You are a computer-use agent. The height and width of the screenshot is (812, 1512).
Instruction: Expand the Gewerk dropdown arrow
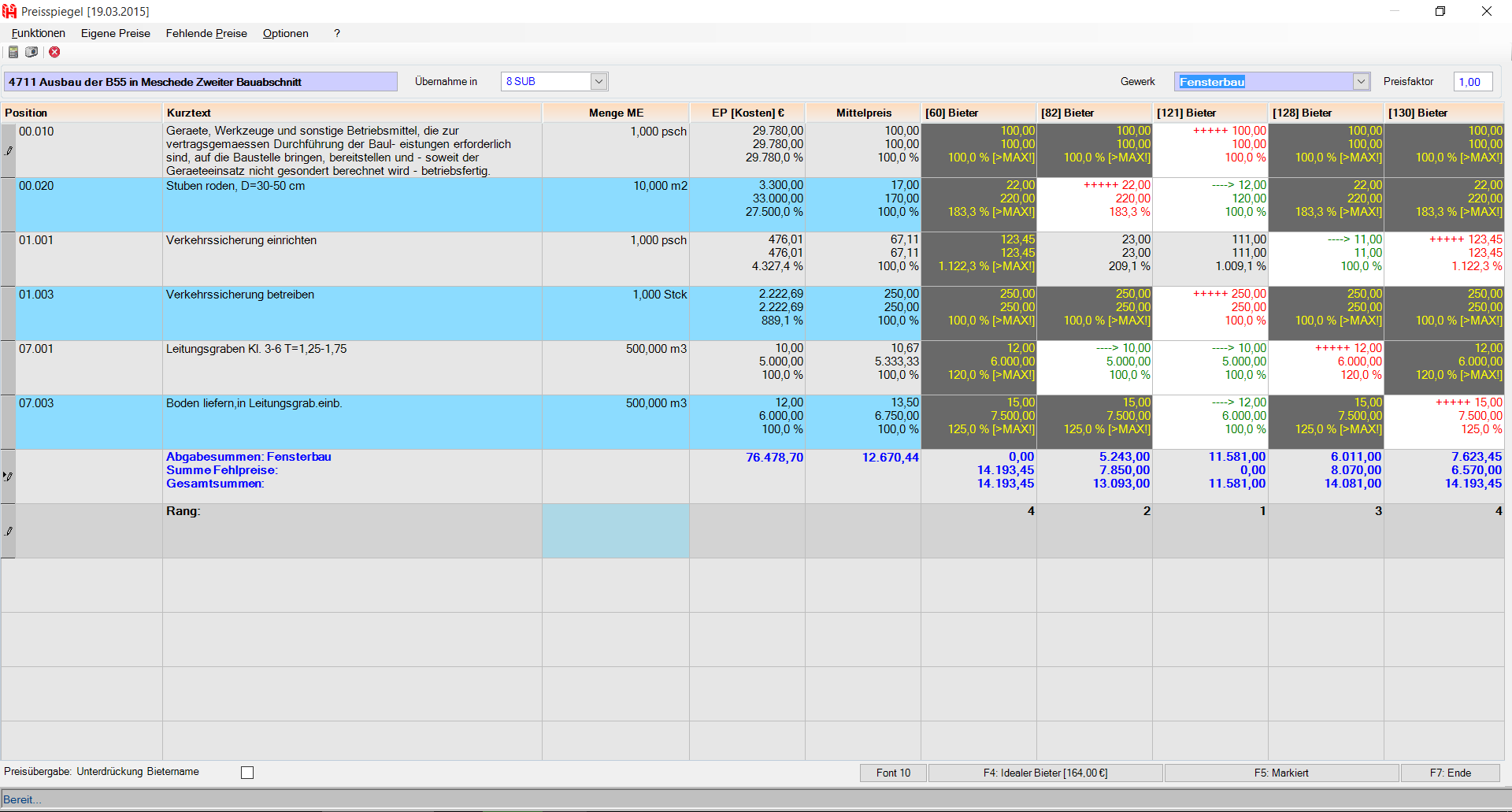pos(1361,81)
